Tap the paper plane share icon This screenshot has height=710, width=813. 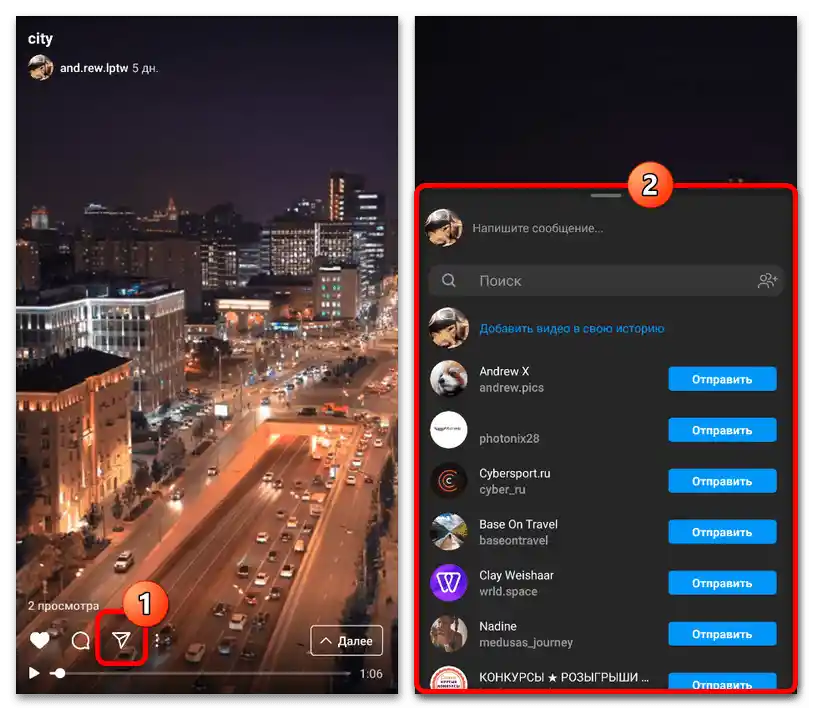coord(121,641)
